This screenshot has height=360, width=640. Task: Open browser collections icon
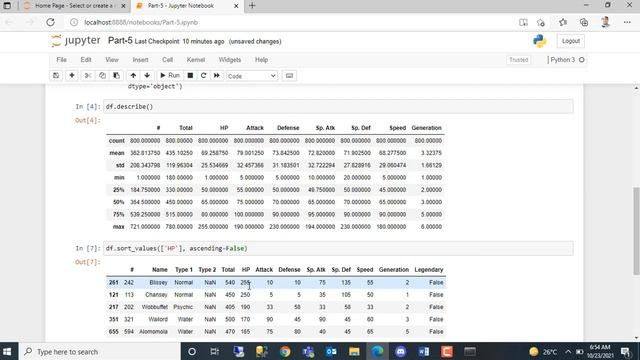584,22
